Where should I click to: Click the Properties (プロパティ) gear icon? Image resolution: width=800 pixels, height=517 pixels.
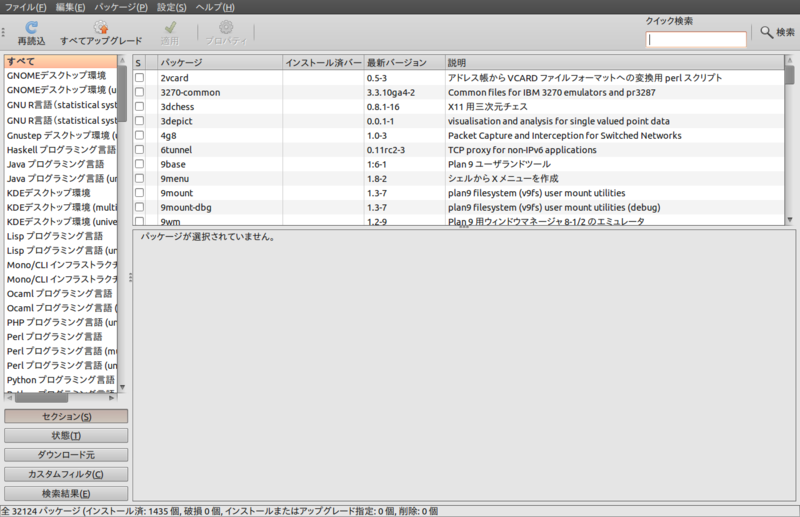226,27
